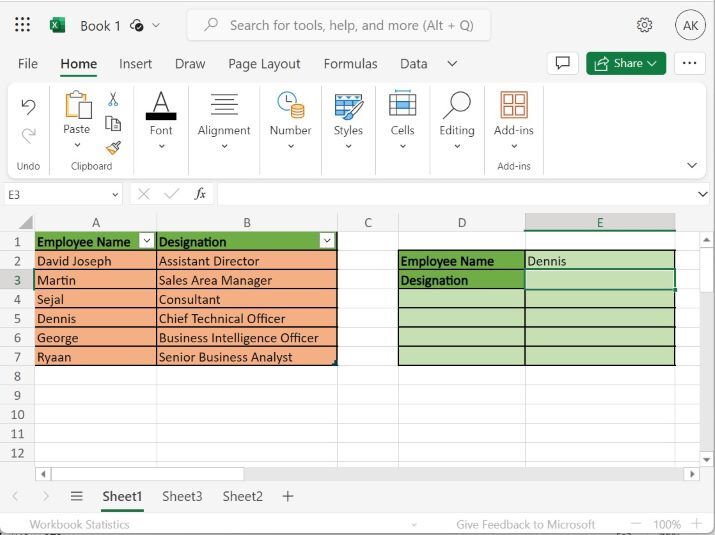Click the Copy icon
Image resolution: width=715 pixels, height=535 pixels.
point(113,124)
